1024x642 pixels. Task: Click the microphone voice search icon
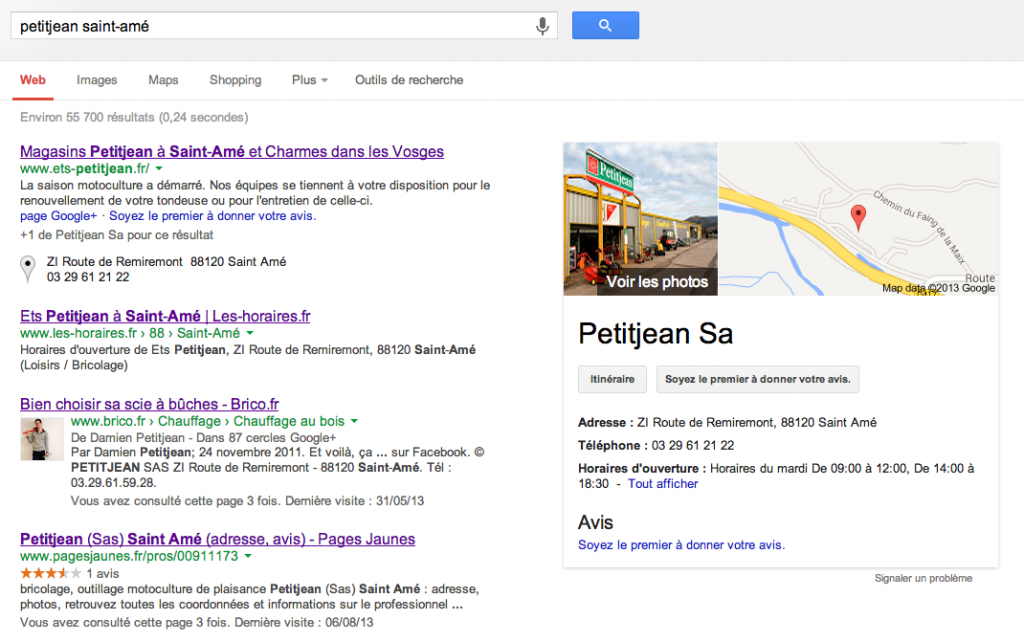coord(542,26)
